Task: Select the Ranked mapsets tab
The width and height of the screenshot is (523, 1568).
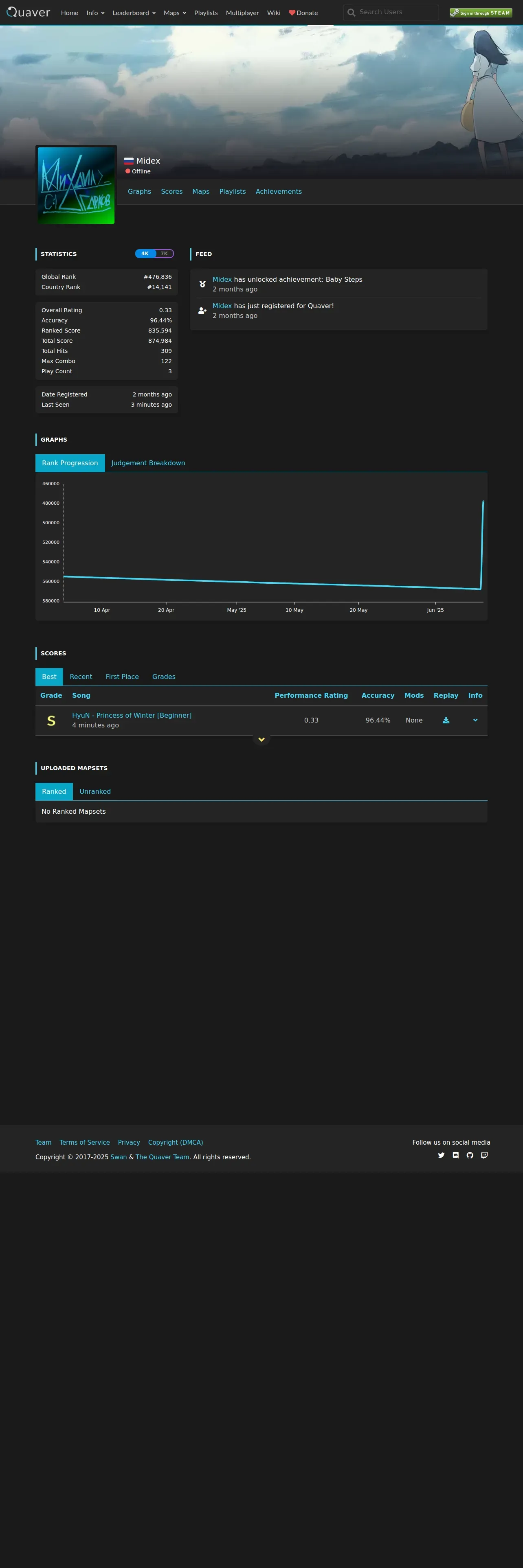Action: click(x=54, y=792)
